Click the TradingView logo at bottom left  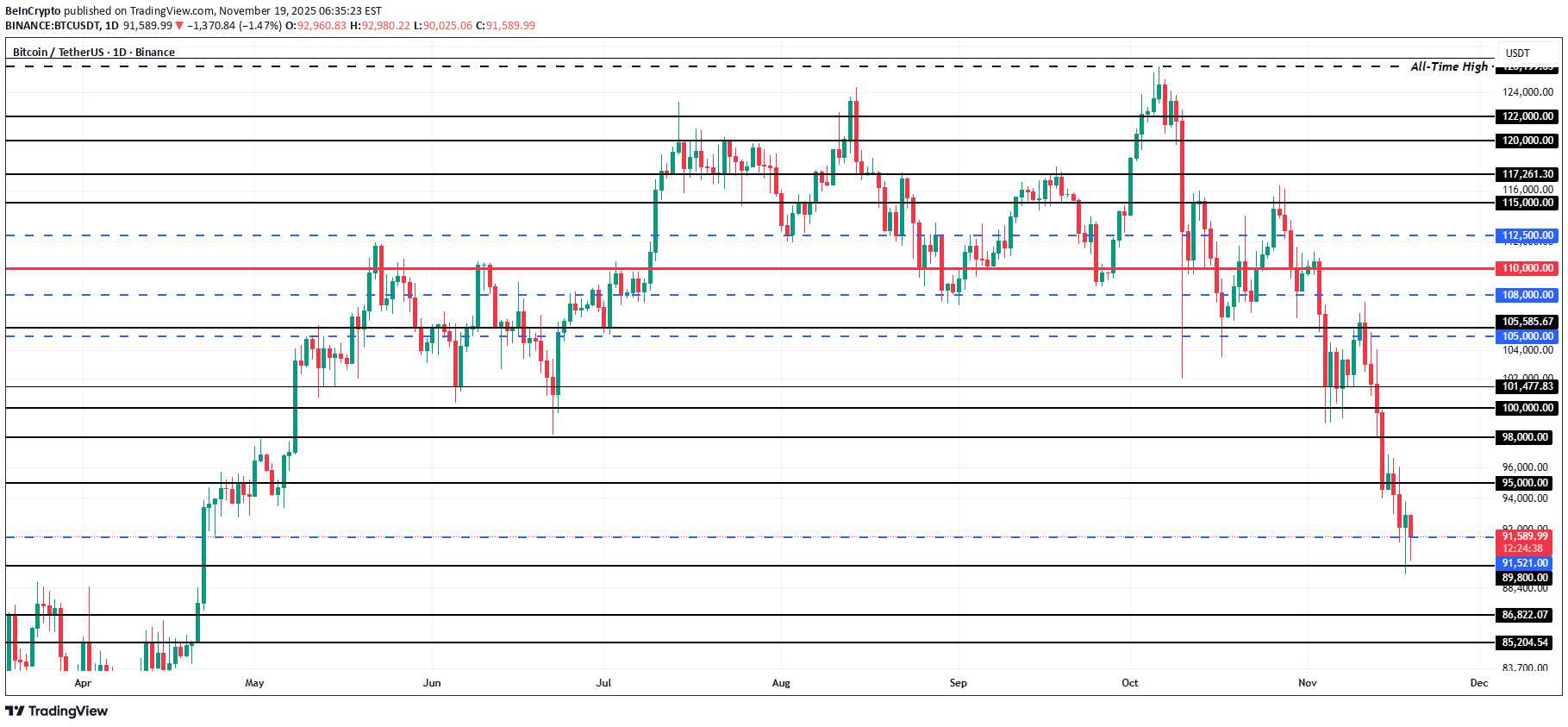[57, 711]
